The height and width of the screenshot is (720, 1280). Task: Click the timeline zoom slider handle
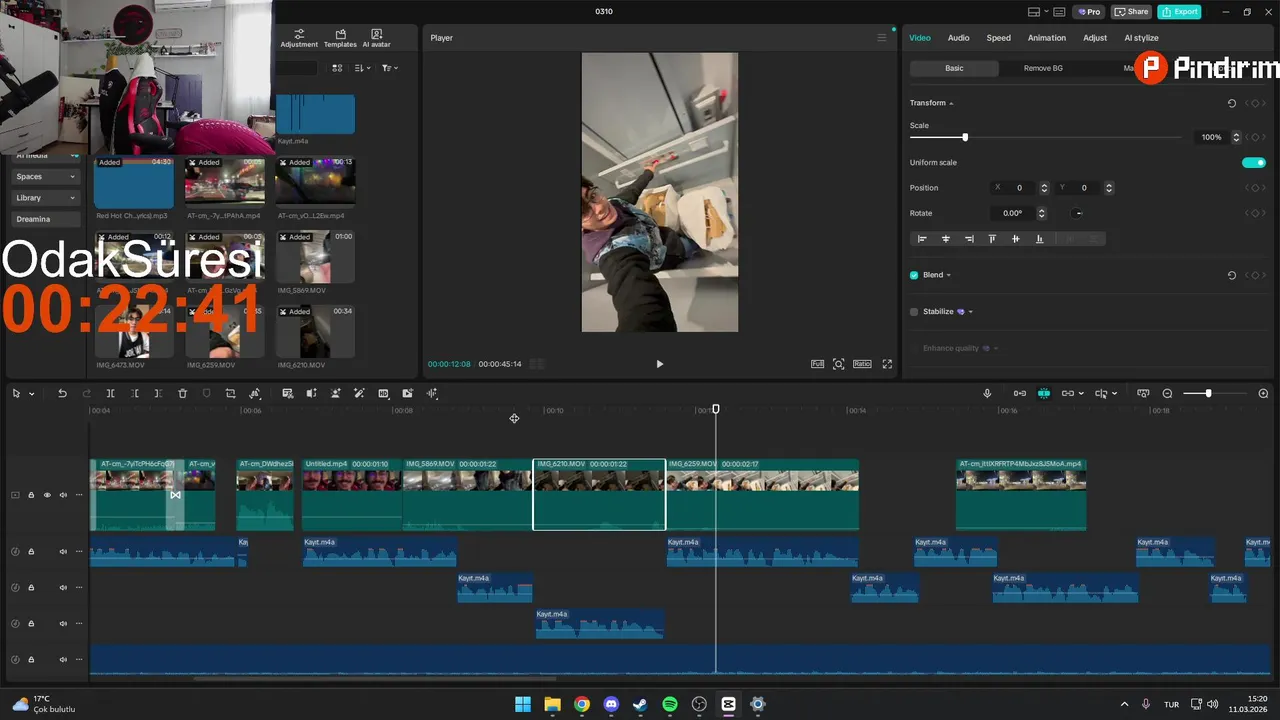(1208, 394)
